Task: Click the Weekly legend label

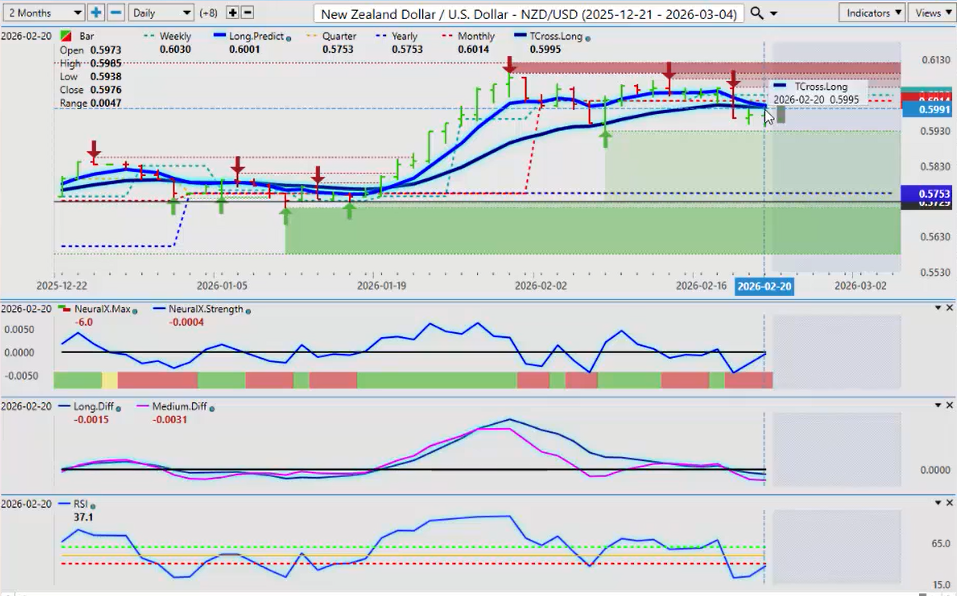Action: click(x=175, y=36)
